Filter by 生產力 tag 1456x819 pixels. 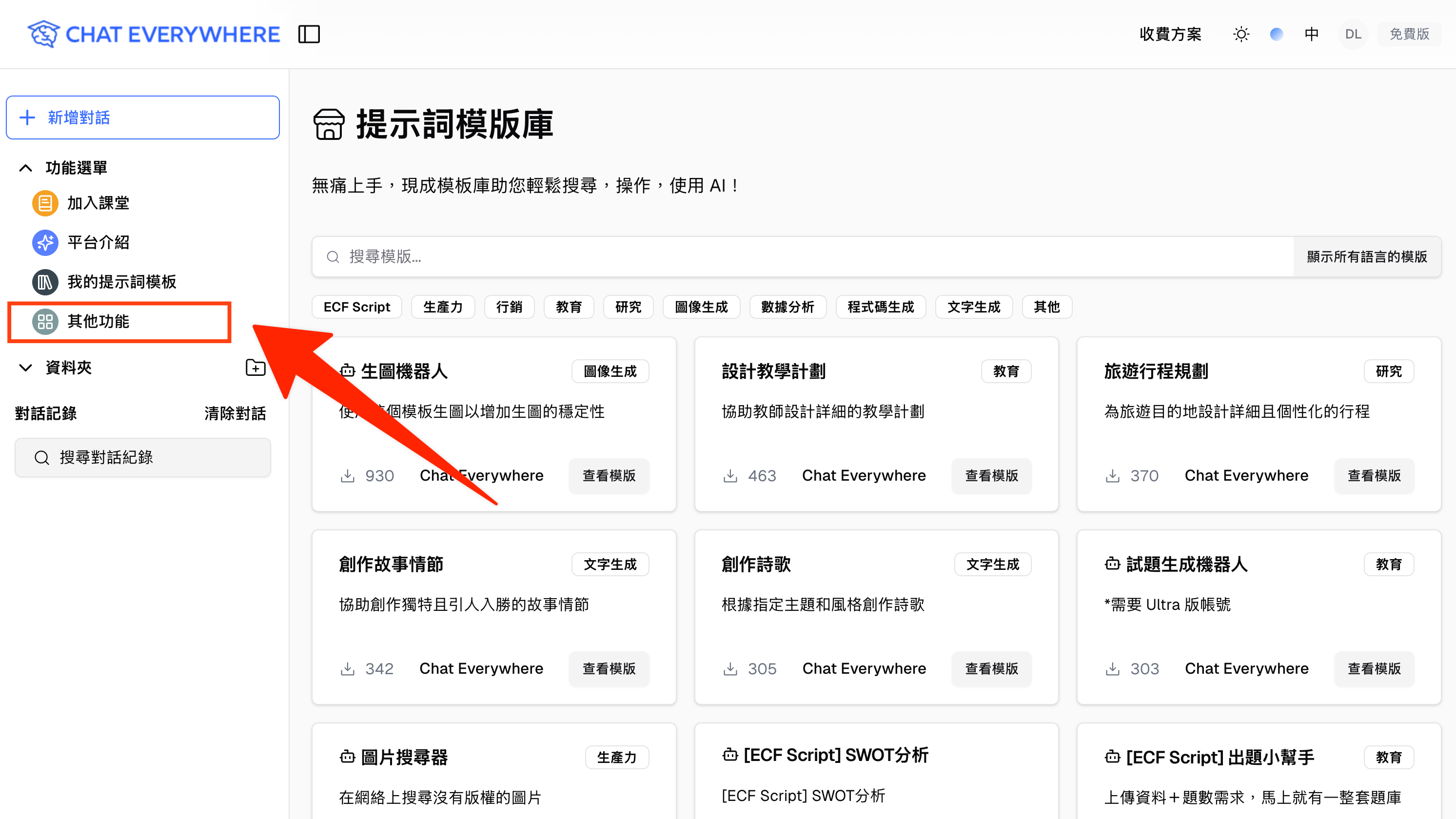443,307
